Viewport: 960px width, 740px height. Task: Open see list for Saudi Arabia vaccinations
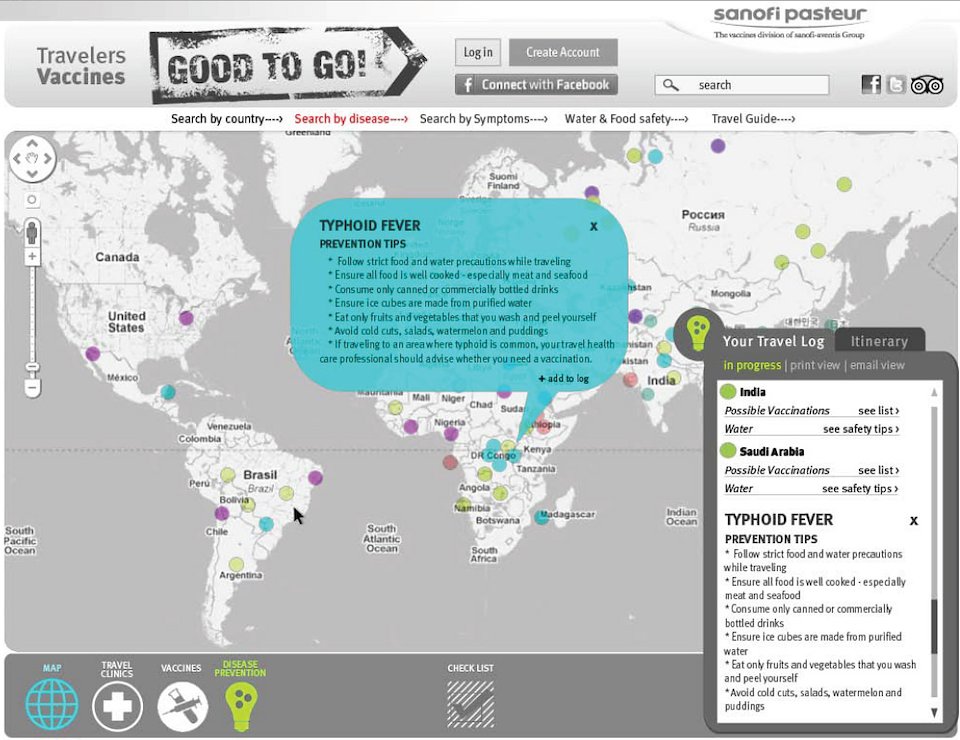click(879, 470)
